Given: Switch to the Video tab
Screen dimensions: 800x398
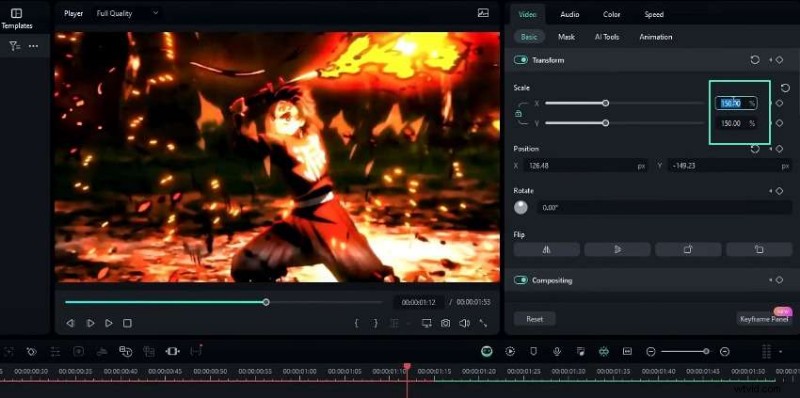Looking at the screenshot, I should point(527,14).
